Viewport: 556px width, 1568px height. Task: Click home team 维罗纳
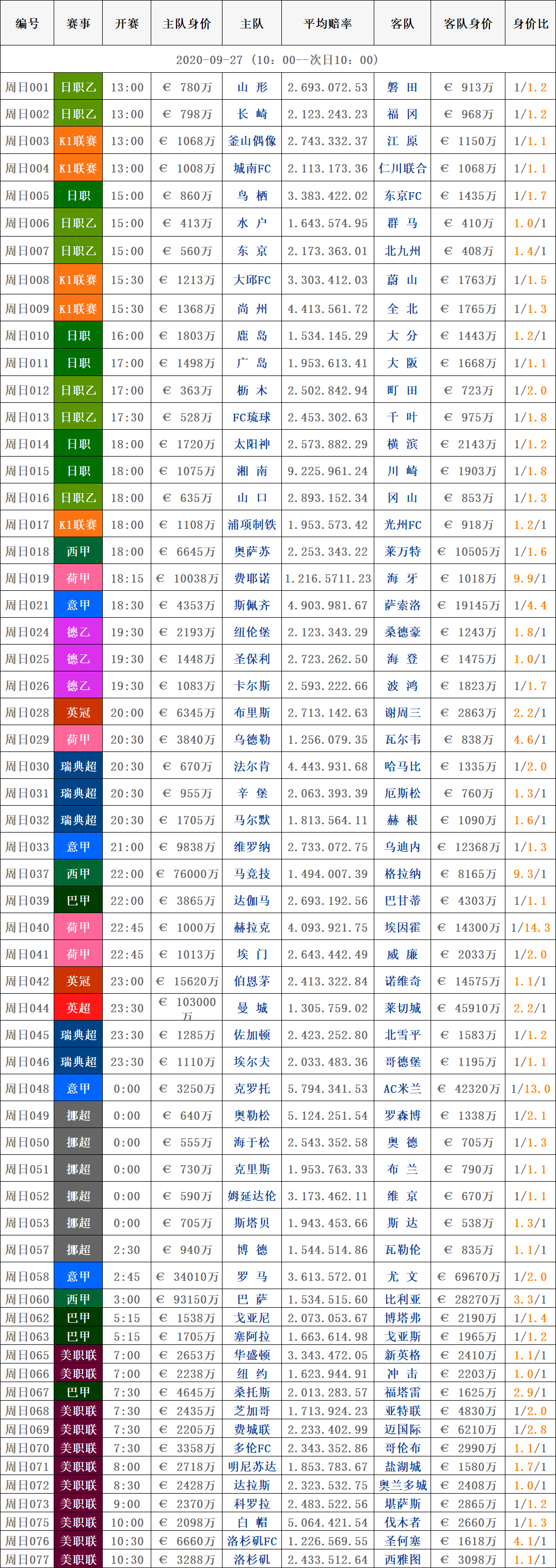pos(252,846)
